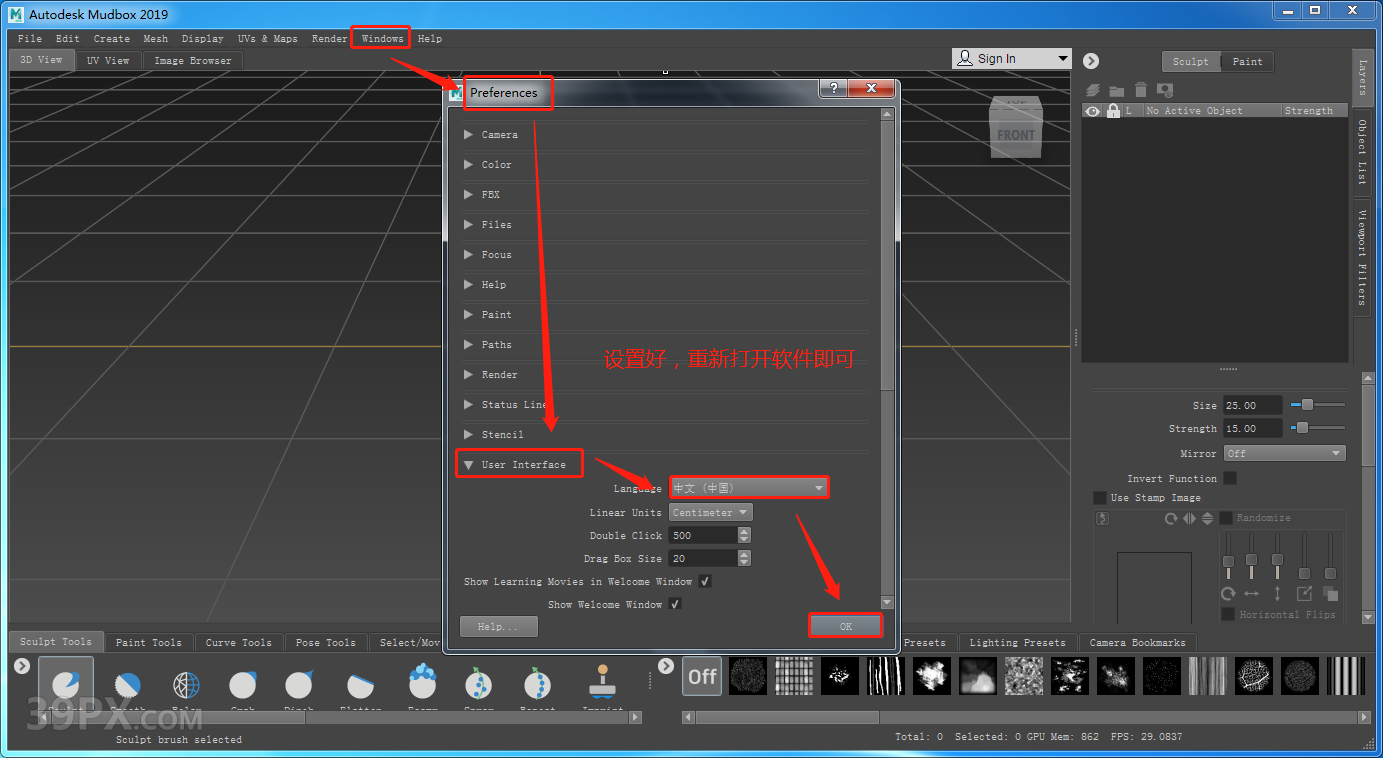Click the delete layer trash icon
Screen dimensions: 1383x758
pos(1140,91)
